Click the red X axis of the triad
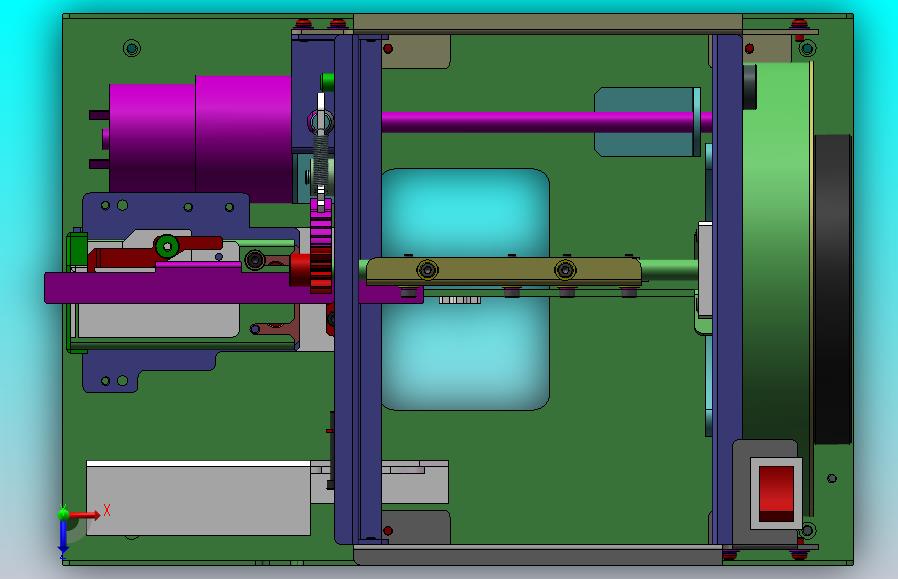898x579 pixels. click(x=85, y=515)
